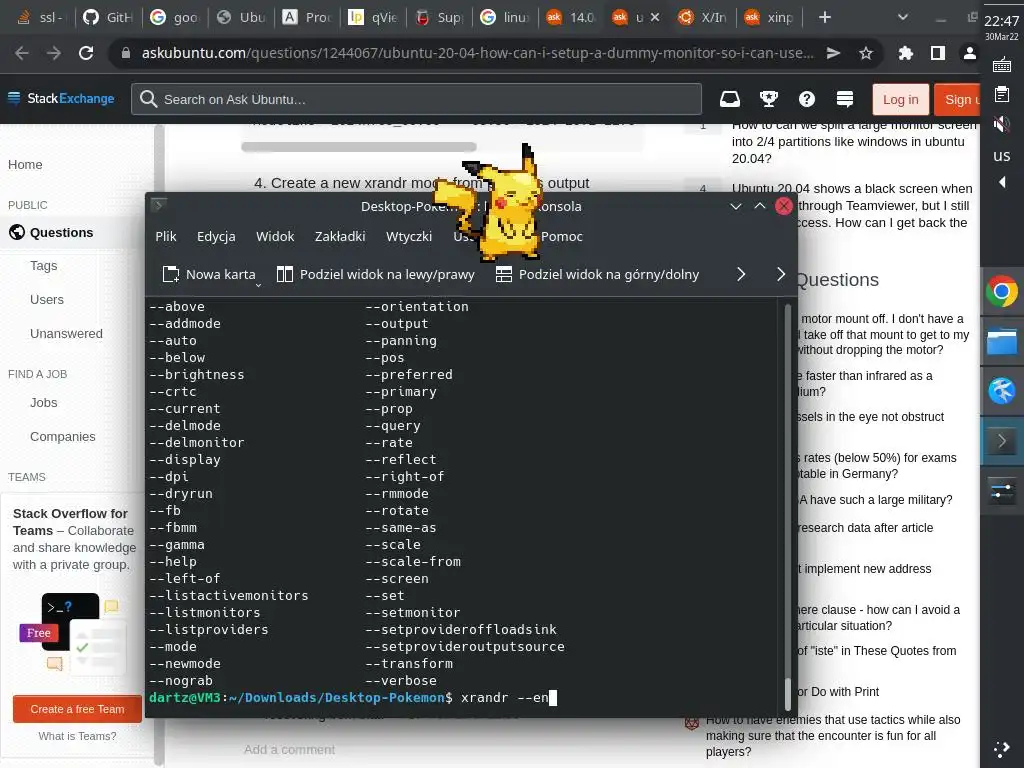
Task: Switch to the xinp Ask Ubuntu tab
Action: click(769, 18)
